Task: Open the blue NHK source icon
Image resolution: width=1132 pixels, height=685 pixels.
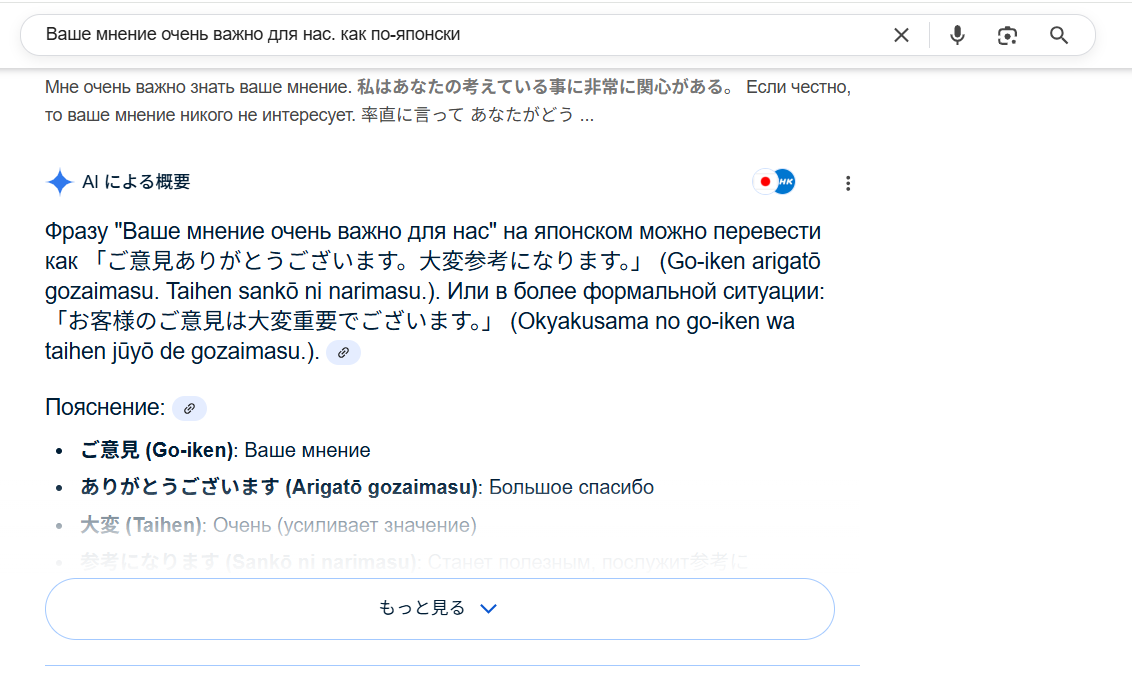Action: pyautogui.click(x=785, y=182)
